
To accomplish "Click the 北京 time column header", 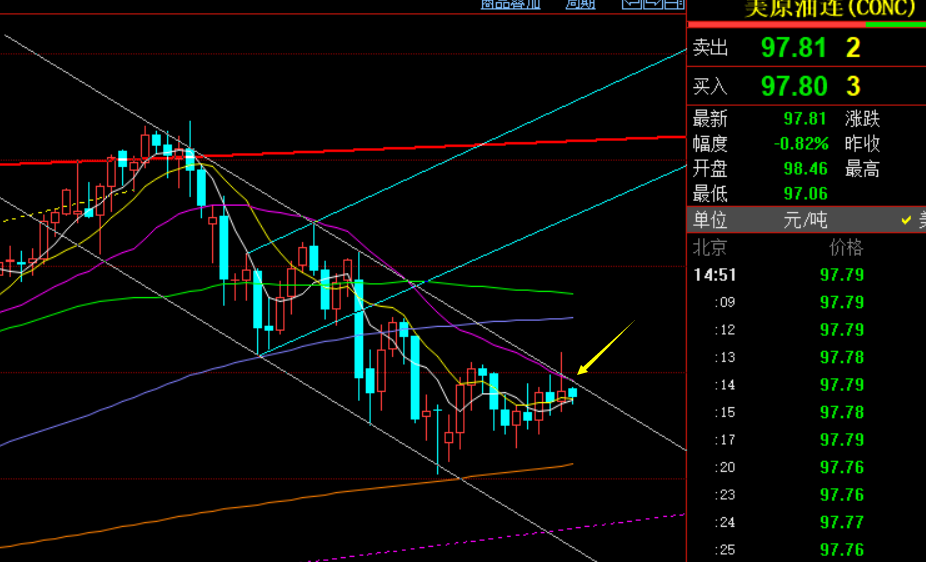I will point(710,247).
